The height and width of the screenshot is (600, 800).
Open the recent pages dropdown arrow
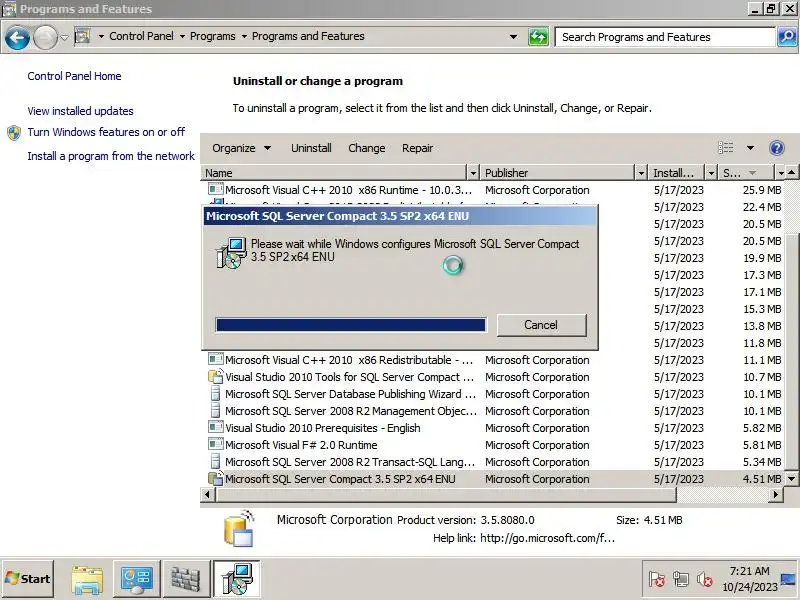click(64, 37)
